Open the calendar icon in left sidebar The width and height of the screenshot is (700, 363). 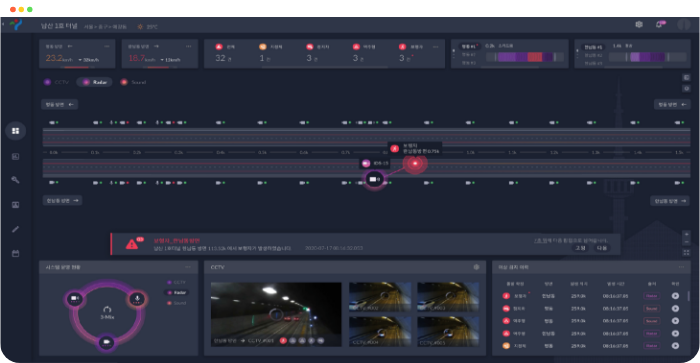tap(16, 254)
